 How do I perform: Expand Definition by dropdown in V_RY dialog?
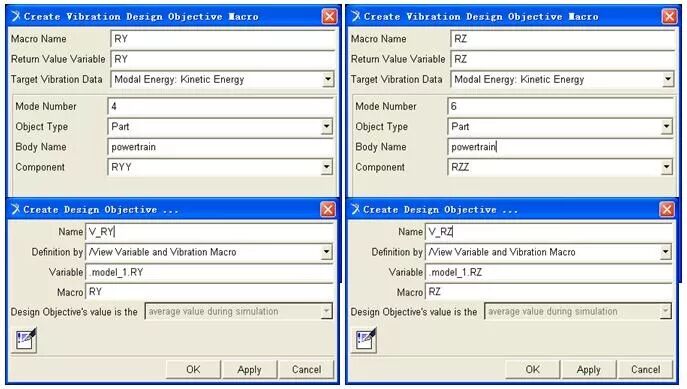point(326,252)
